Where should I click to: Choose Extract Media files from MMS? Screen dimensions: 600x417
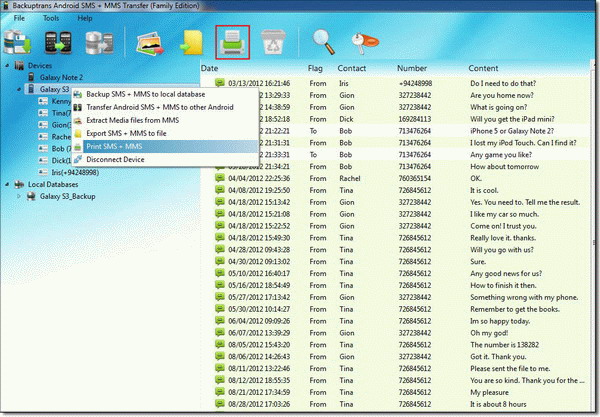pyautogui.click(x=165, y=120)
